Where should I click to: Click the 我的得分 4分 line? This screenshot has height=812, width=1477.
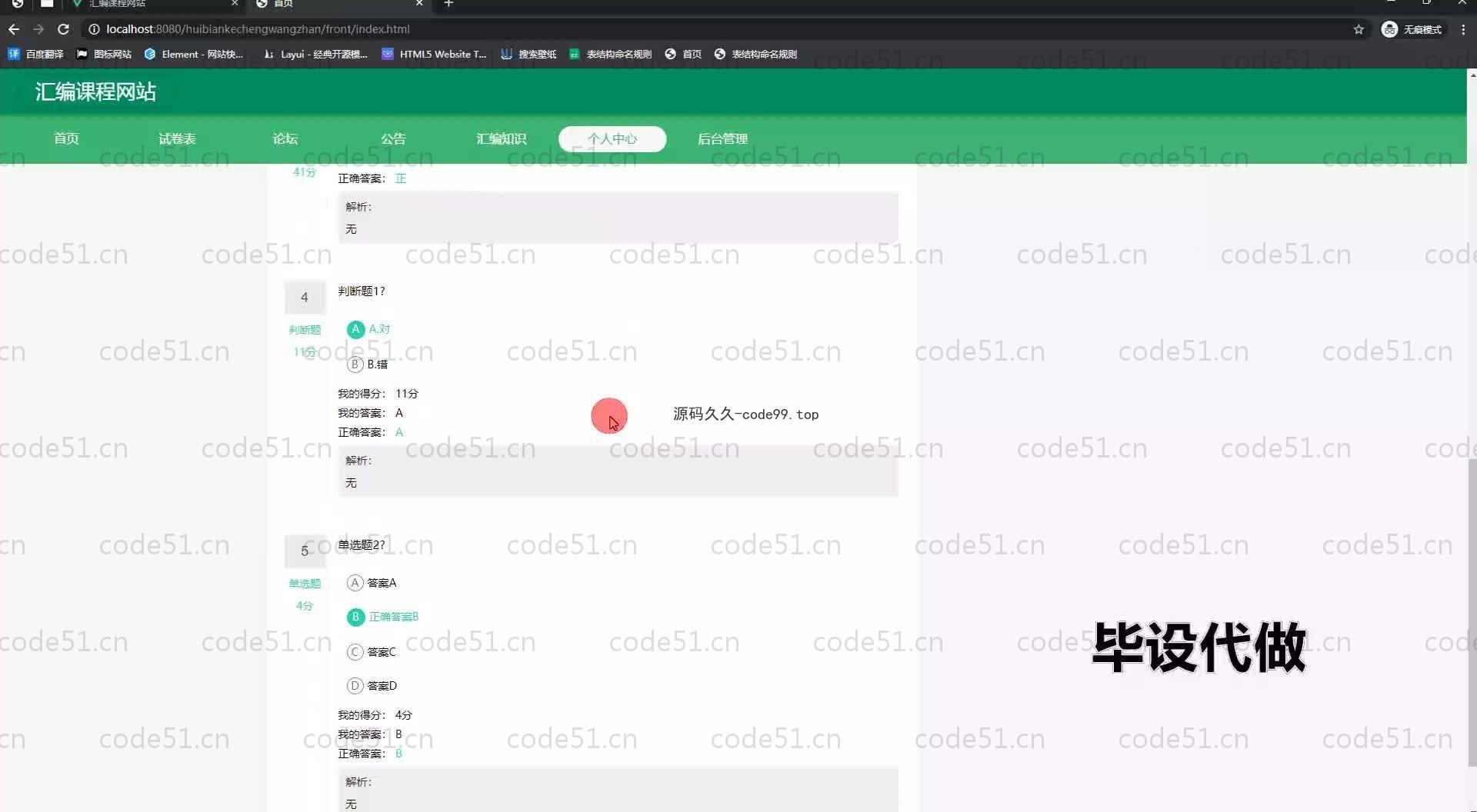coord(375,715)
